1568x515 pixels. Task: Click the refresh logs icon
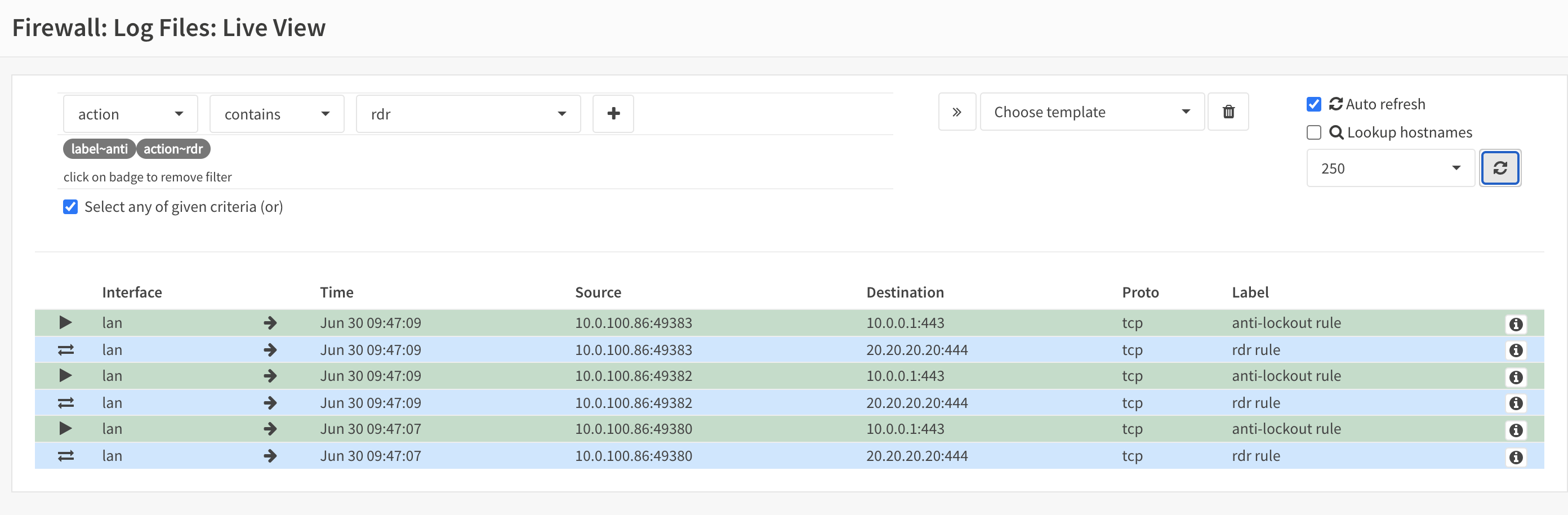click(1500, 168)
